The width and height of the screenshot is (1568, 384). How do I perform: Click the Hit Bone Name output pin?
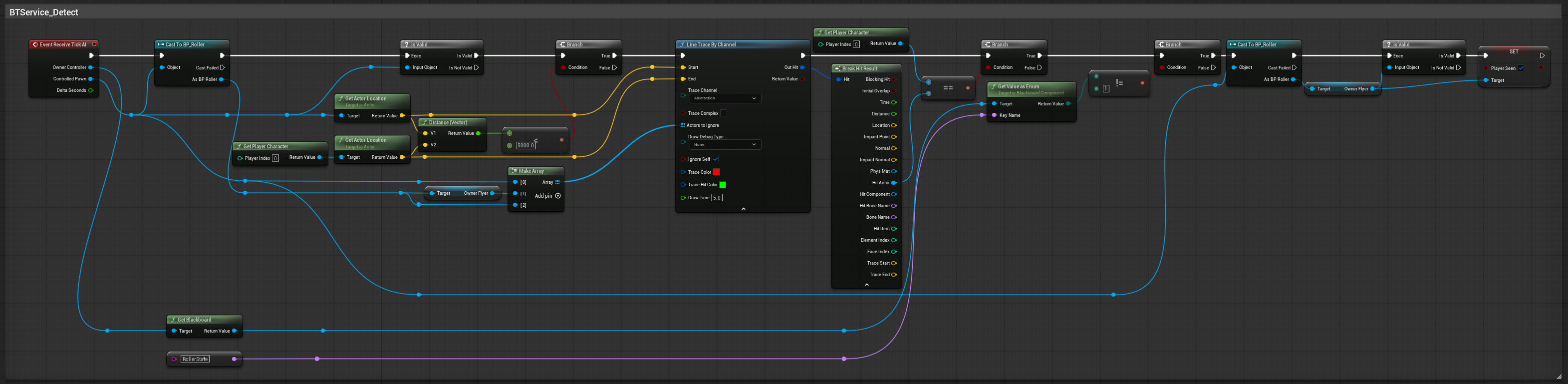click(x=894, y=206)
